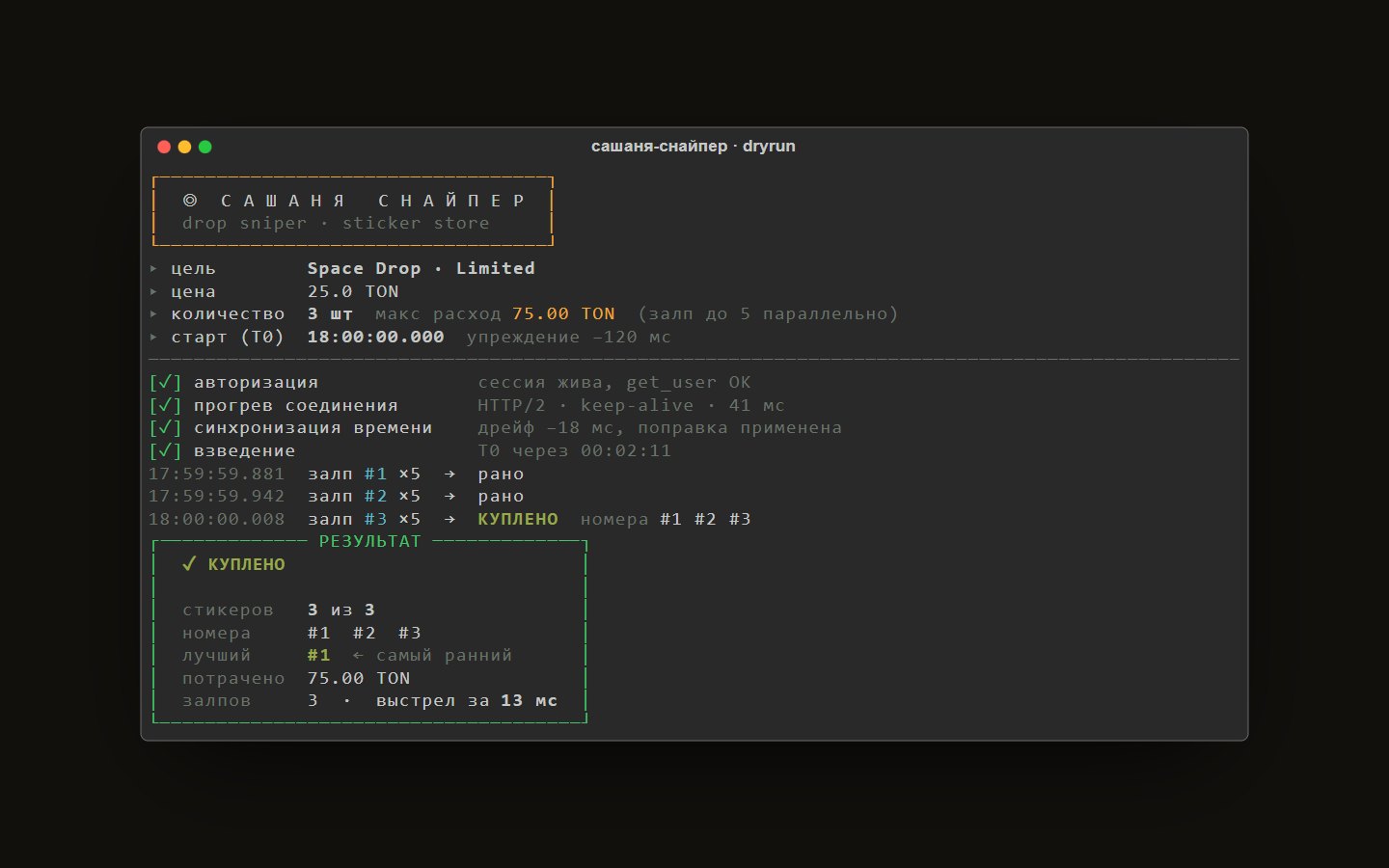The height and width of the screenshot is (868, 1389).
Task: Click the start time 18:00:00.000 value
Action: 376,337
